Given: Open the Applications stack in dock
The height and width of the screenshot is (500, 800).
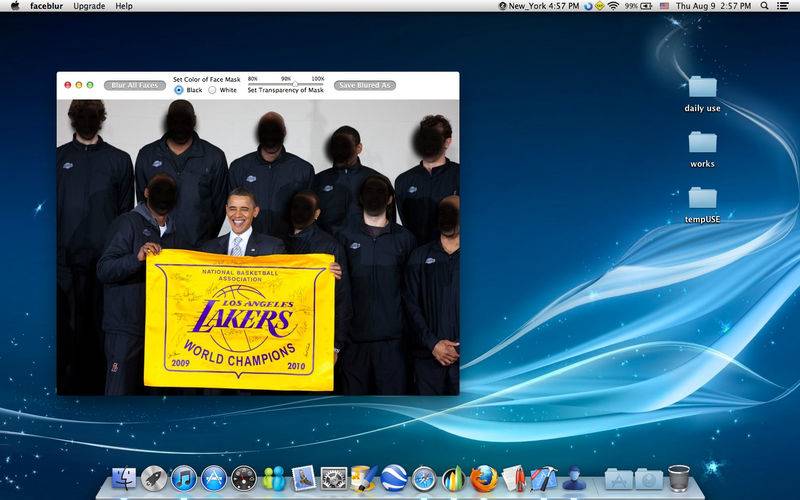Looking at the screenshot, I should point(619,479).
